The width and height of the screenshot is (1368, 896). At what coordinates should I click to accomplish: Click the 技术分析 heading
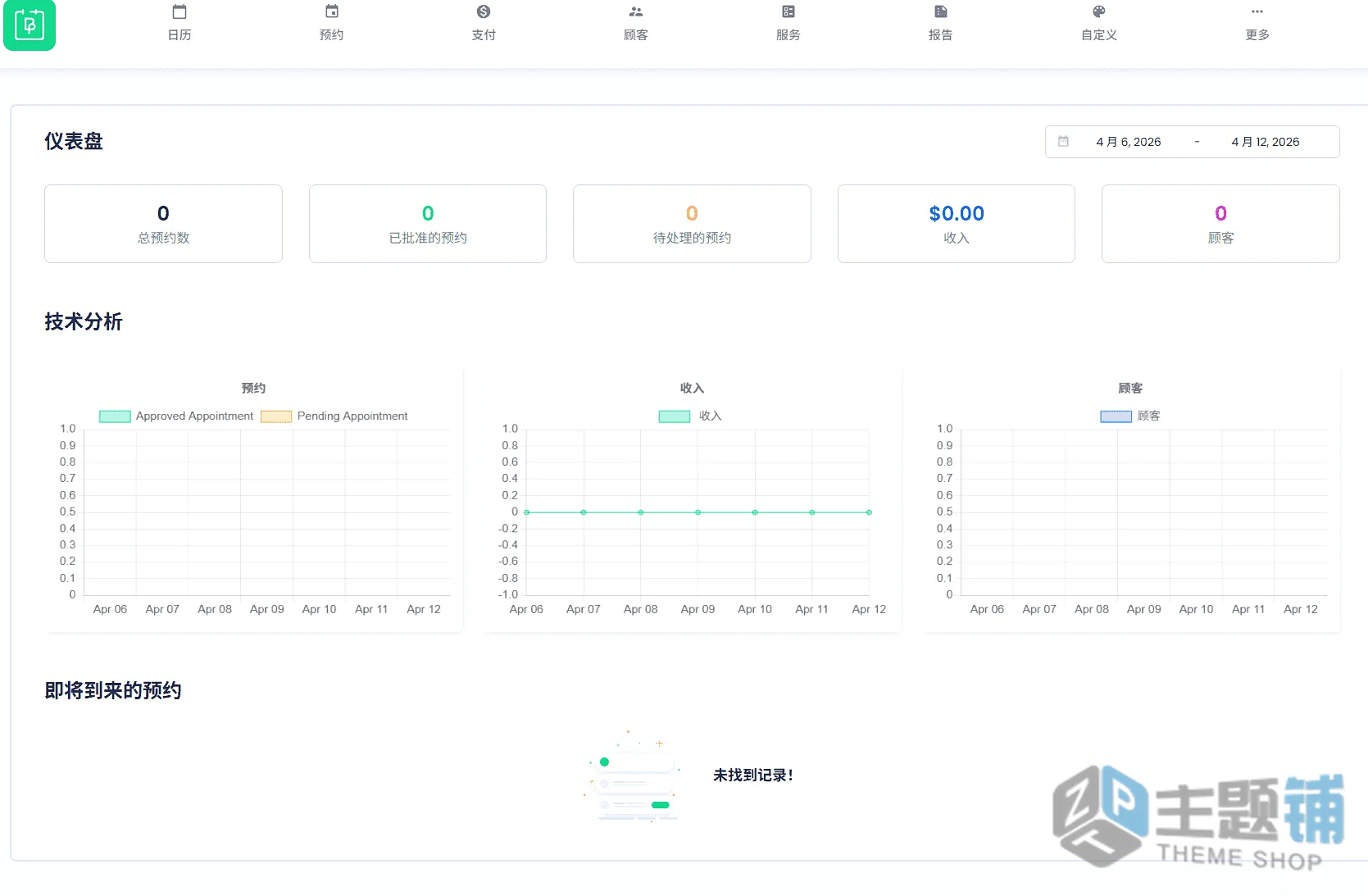point(84,321)
